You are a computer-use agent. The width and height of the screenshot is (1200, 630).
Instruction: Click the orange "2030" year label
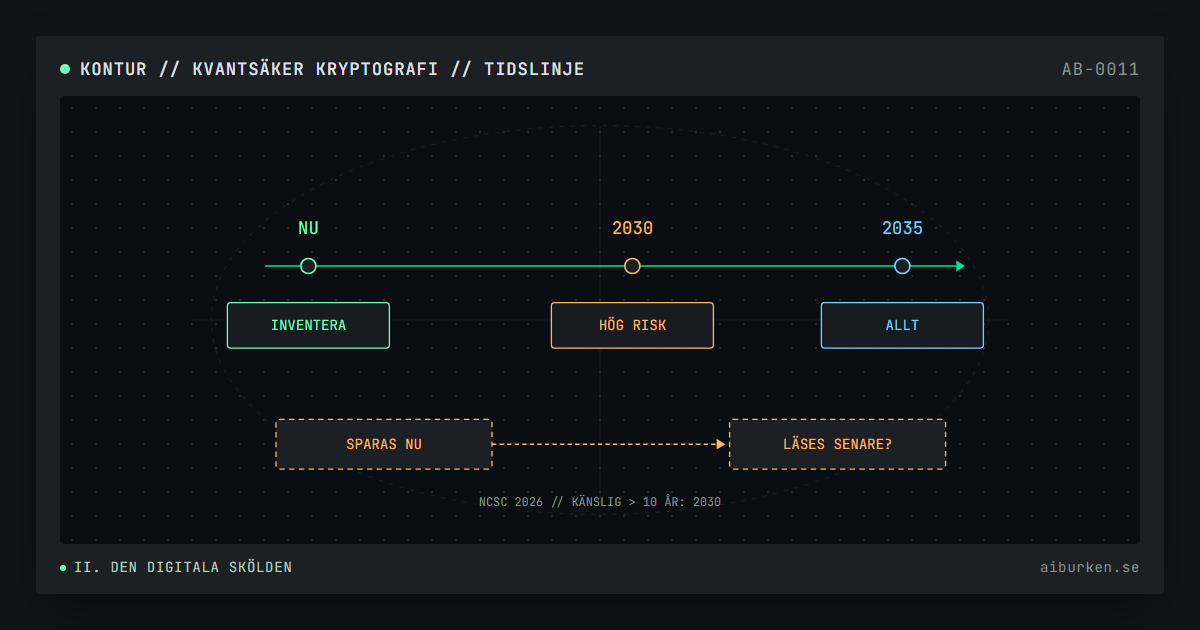coord(632,228)
